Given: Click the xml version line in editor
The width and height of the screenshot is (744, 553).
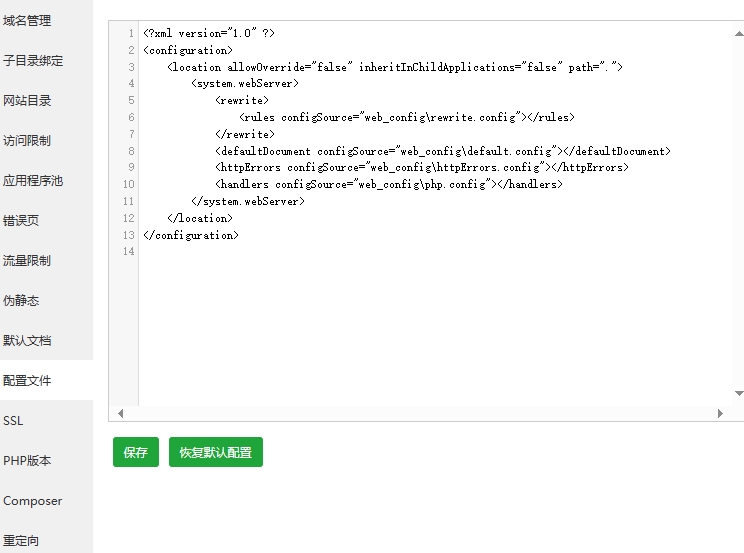Looking at the screenshot, I should [x=209, y=33].
